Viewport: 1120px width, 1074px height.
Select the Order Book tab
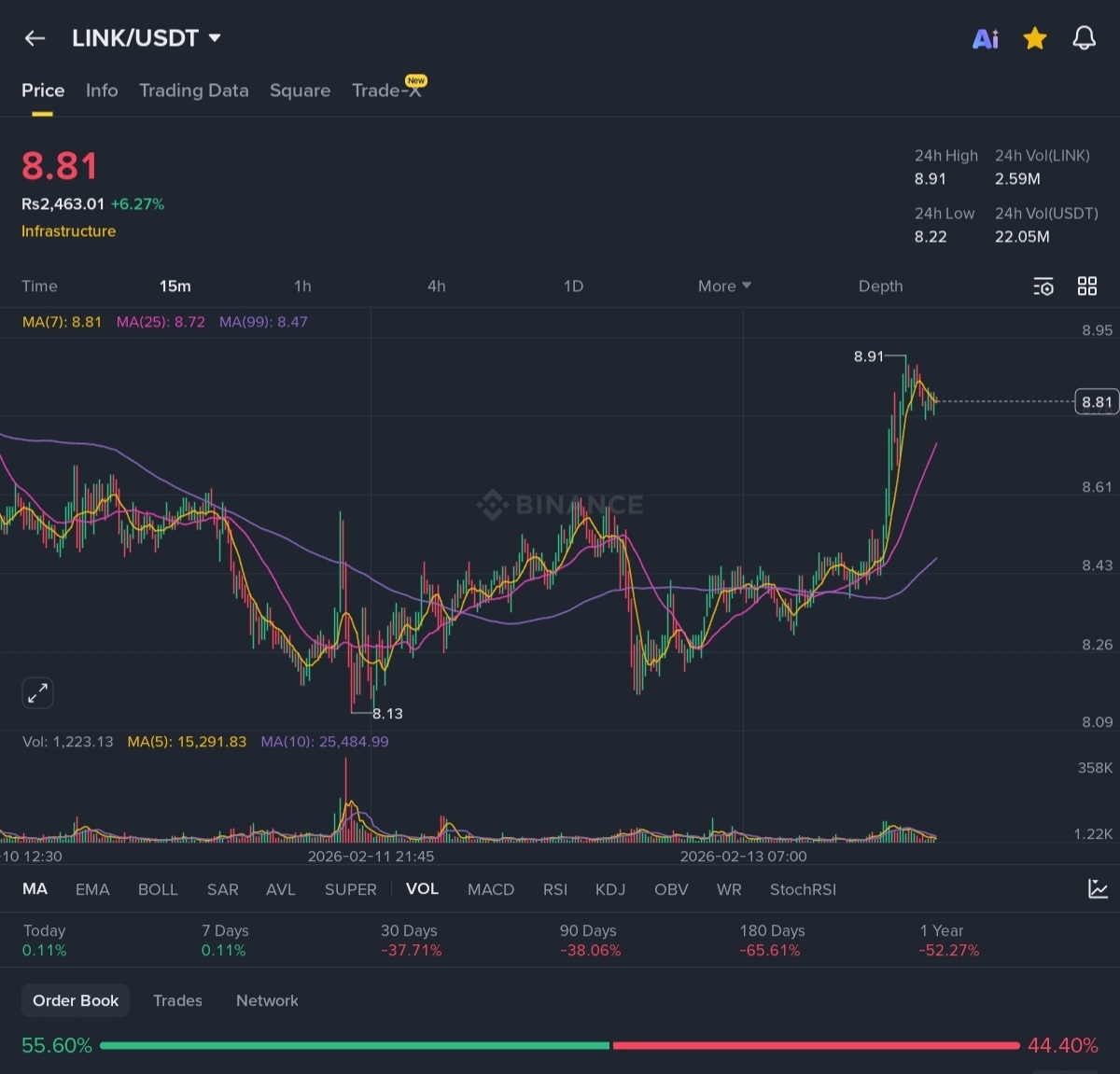coord(76,1000)
